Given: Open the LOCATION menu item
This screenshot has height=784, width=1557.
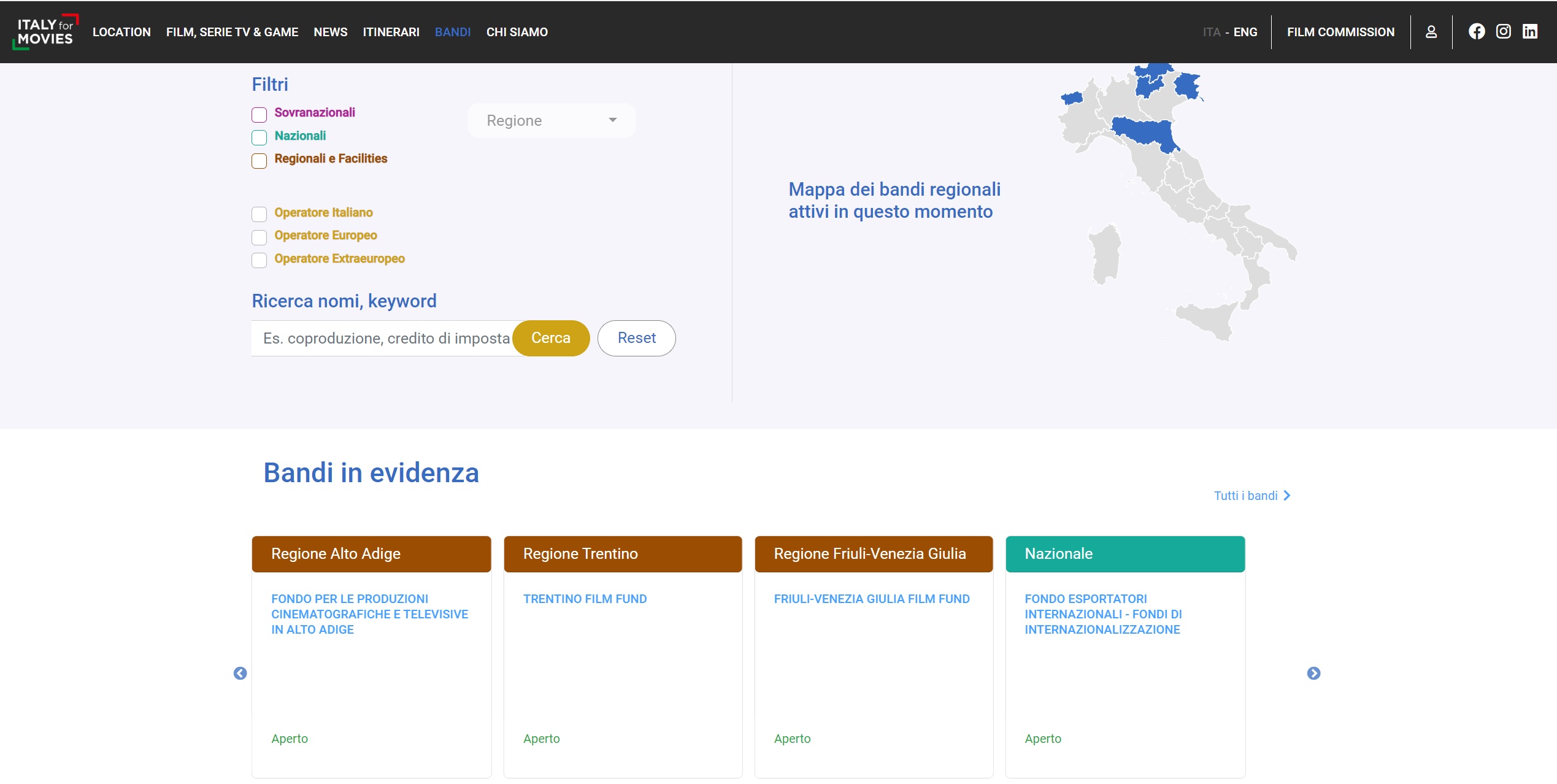Looking at the screenshot, I should tap(121, 32).
